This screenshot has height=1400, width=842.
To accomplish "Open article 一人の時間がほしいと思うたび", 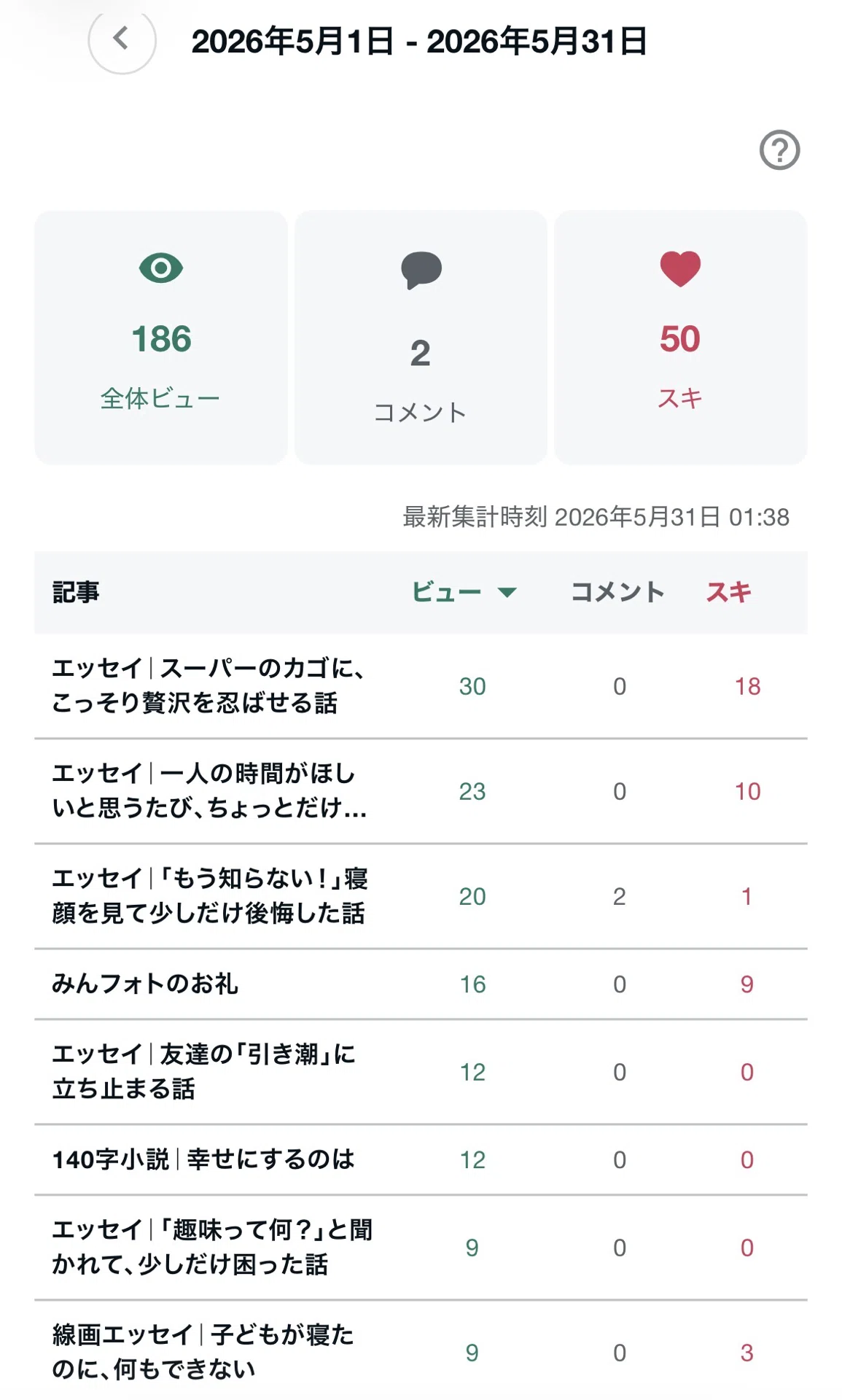I will click(421, 791).
